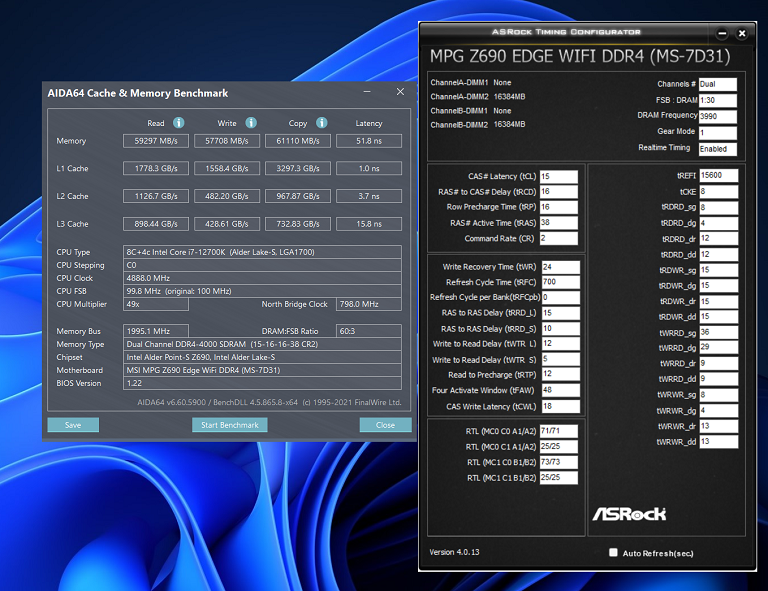
Task: Enable the Auto Refresh checkbox
Action: click(x=613, y=552)
